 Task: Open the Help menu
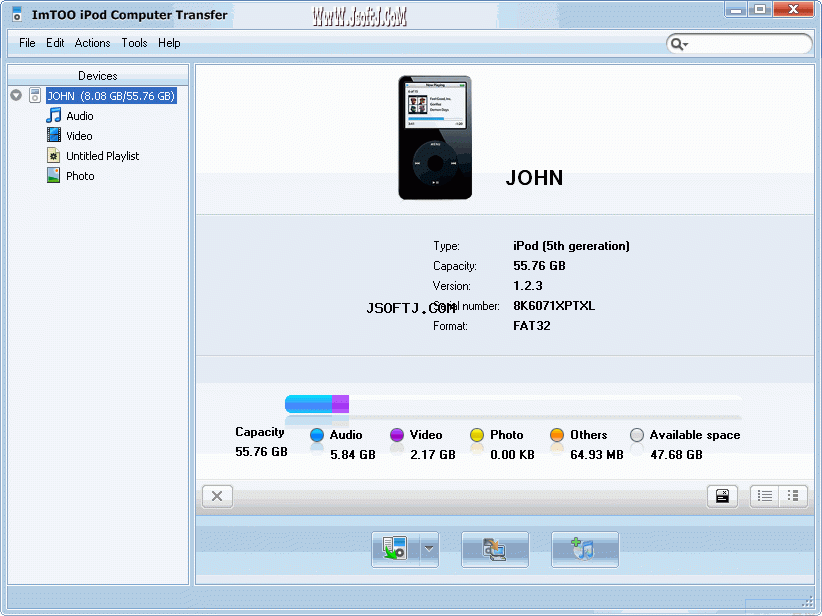(169, 43)
